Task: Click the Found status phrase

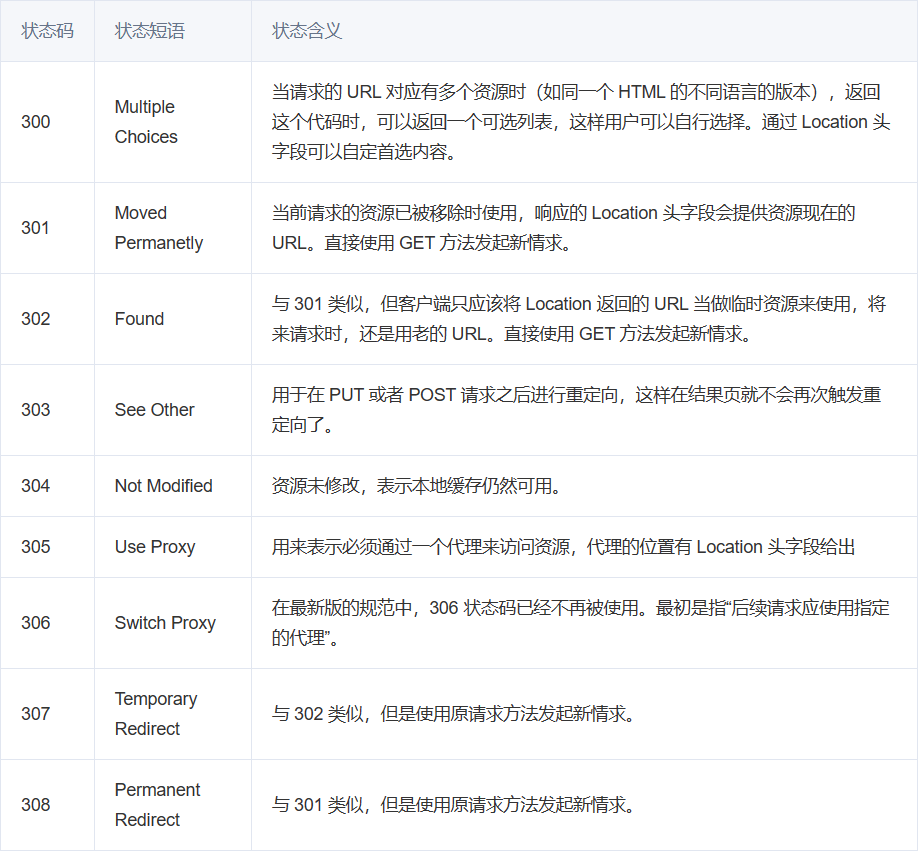Action: (139, 319)
